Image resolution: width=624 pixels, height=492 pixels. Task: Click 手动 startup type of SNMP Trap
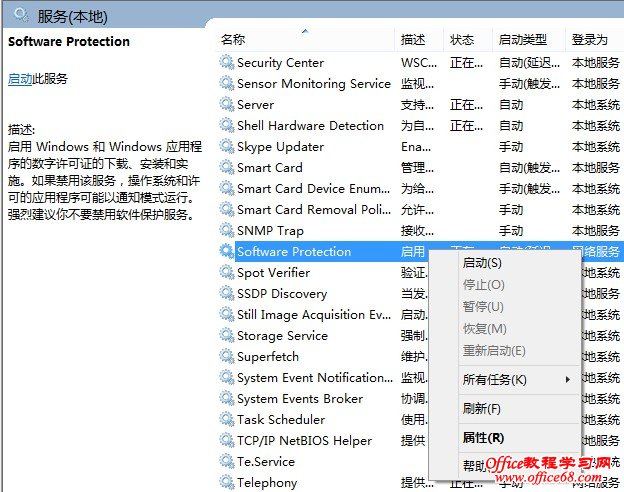point(511,231)
